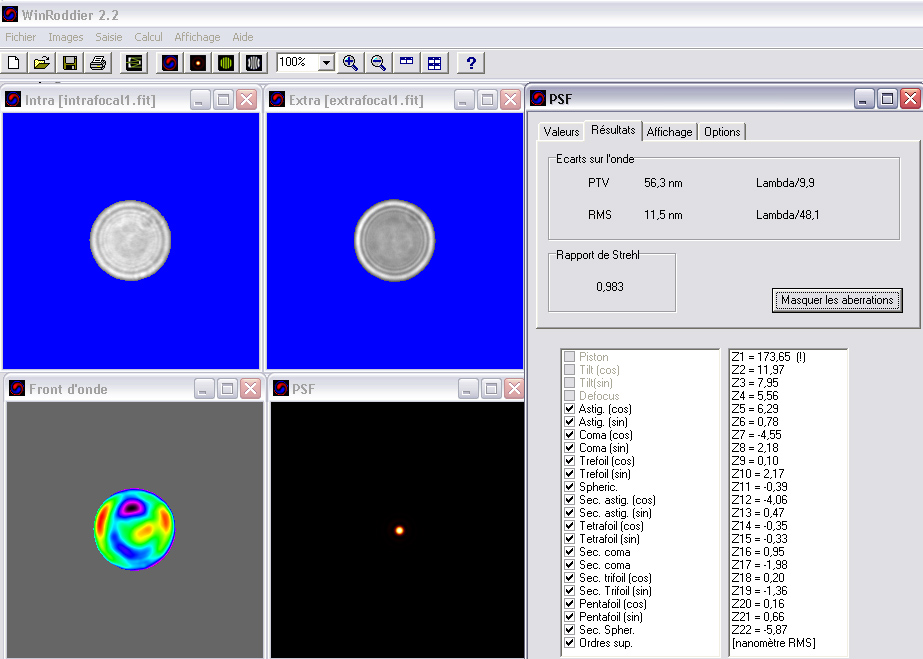Toggle Coma (cos) checkbox
923x659 pixels.
[x=569, y=434]
